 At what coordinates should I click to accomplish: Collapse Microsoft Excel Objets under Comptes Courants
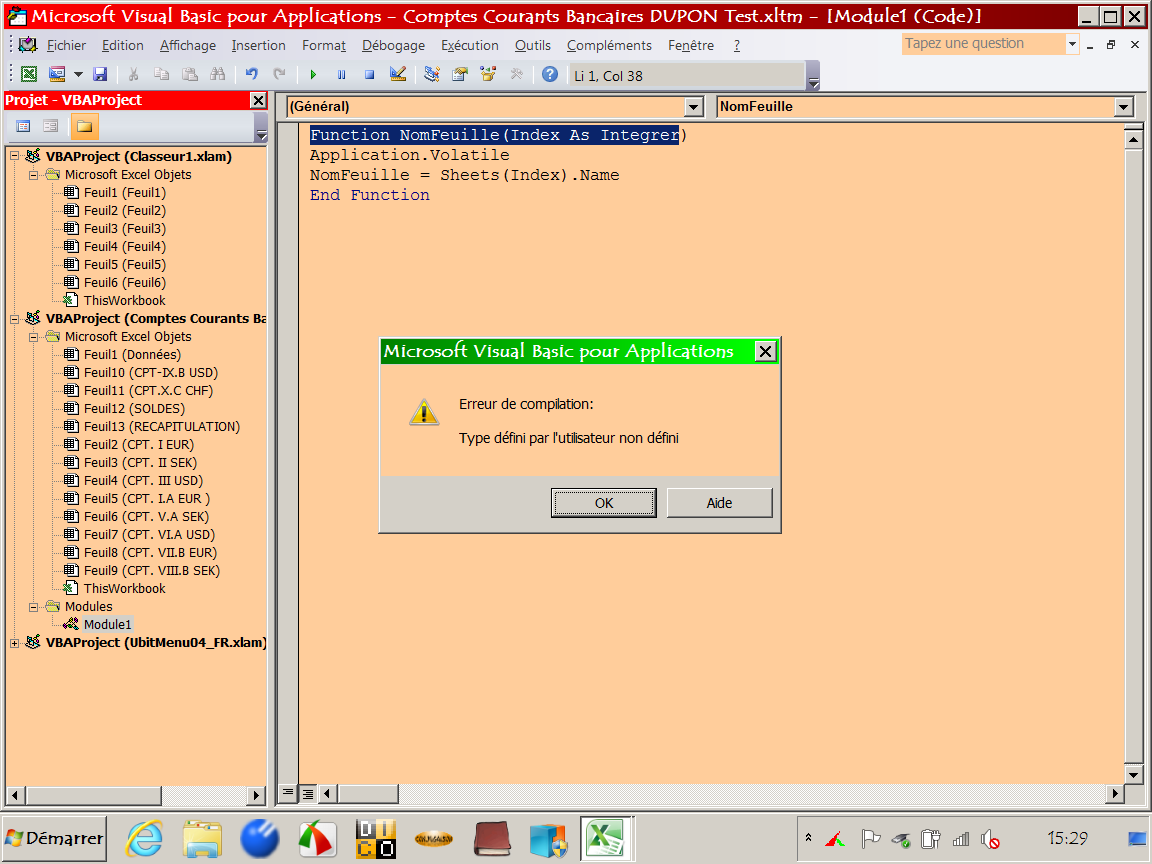tap(33, 337)
